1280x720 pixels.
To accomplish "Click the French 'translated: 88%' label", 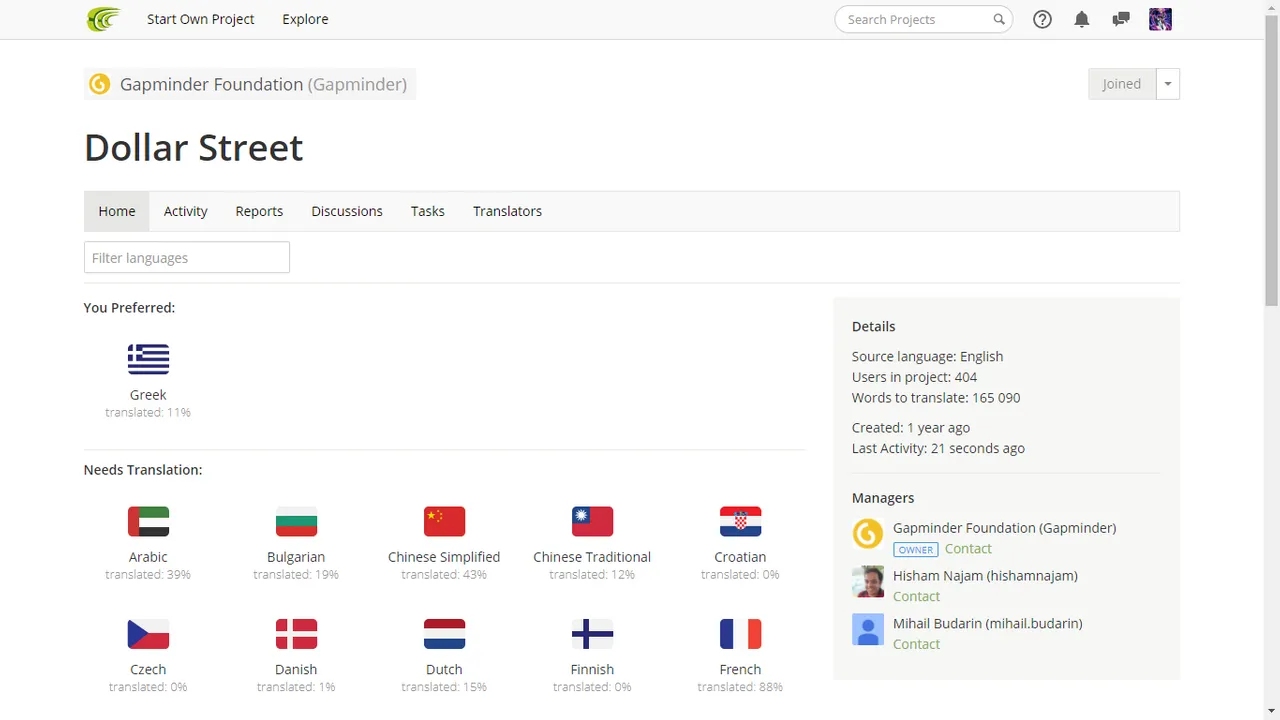I will [x=740, y=687].
